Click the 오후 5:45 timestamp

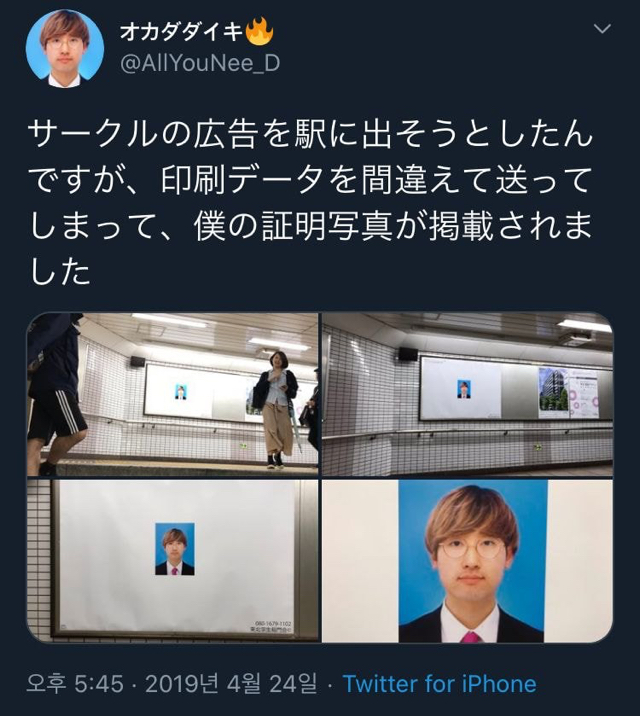coord(75,684)
